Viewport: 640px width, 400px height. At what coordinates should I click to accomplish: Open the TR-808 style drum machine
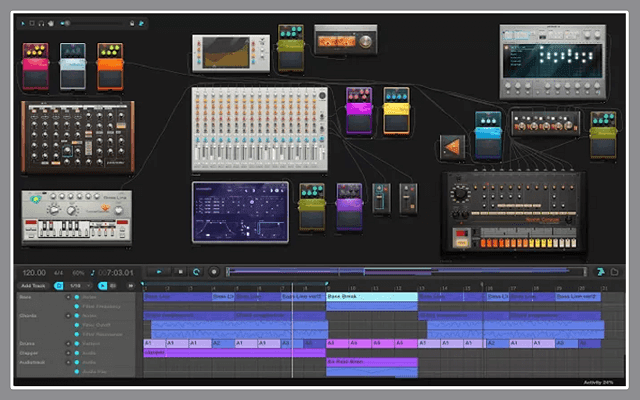(x=514, y=211)
